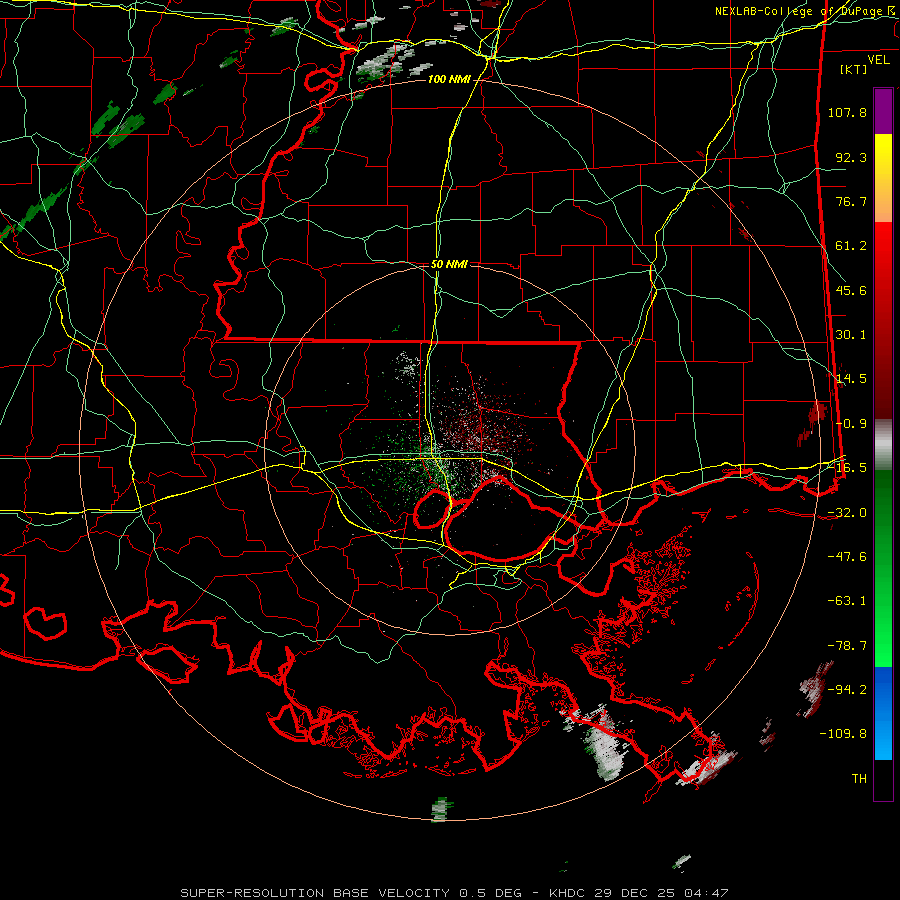
Task: Click the '76.7' scale value
Action: 851,201
